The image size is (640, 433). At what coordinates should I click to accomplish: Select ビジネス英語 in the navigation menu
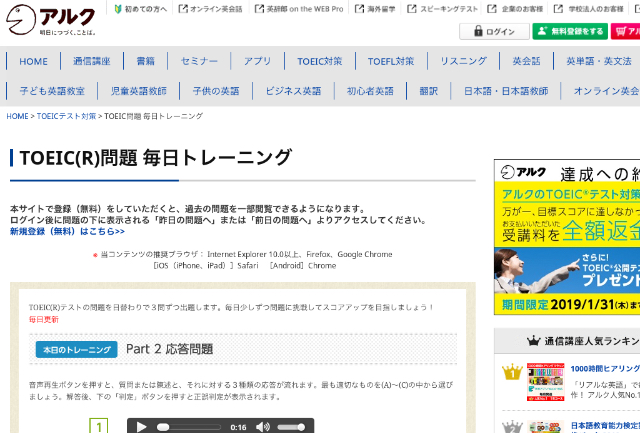[x=293, y=91]
